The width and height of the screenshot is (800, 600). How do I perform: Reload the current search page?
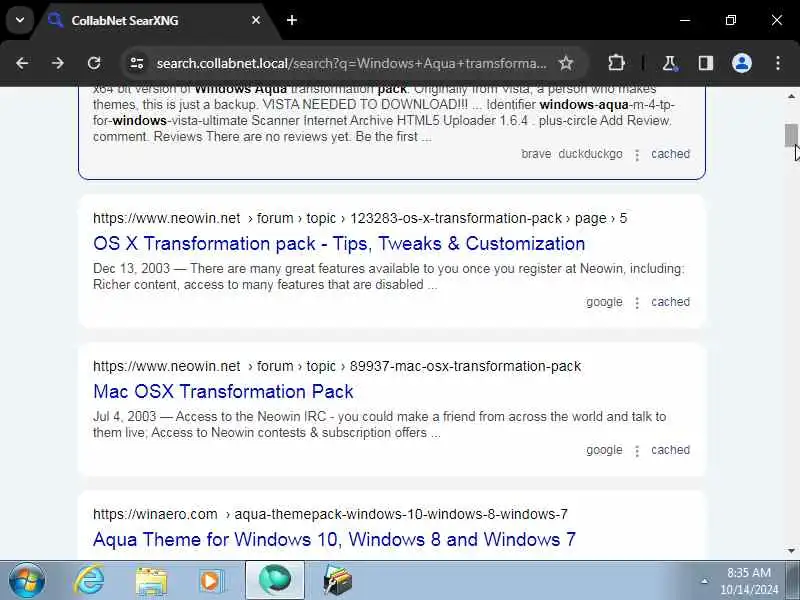(94, 63)
